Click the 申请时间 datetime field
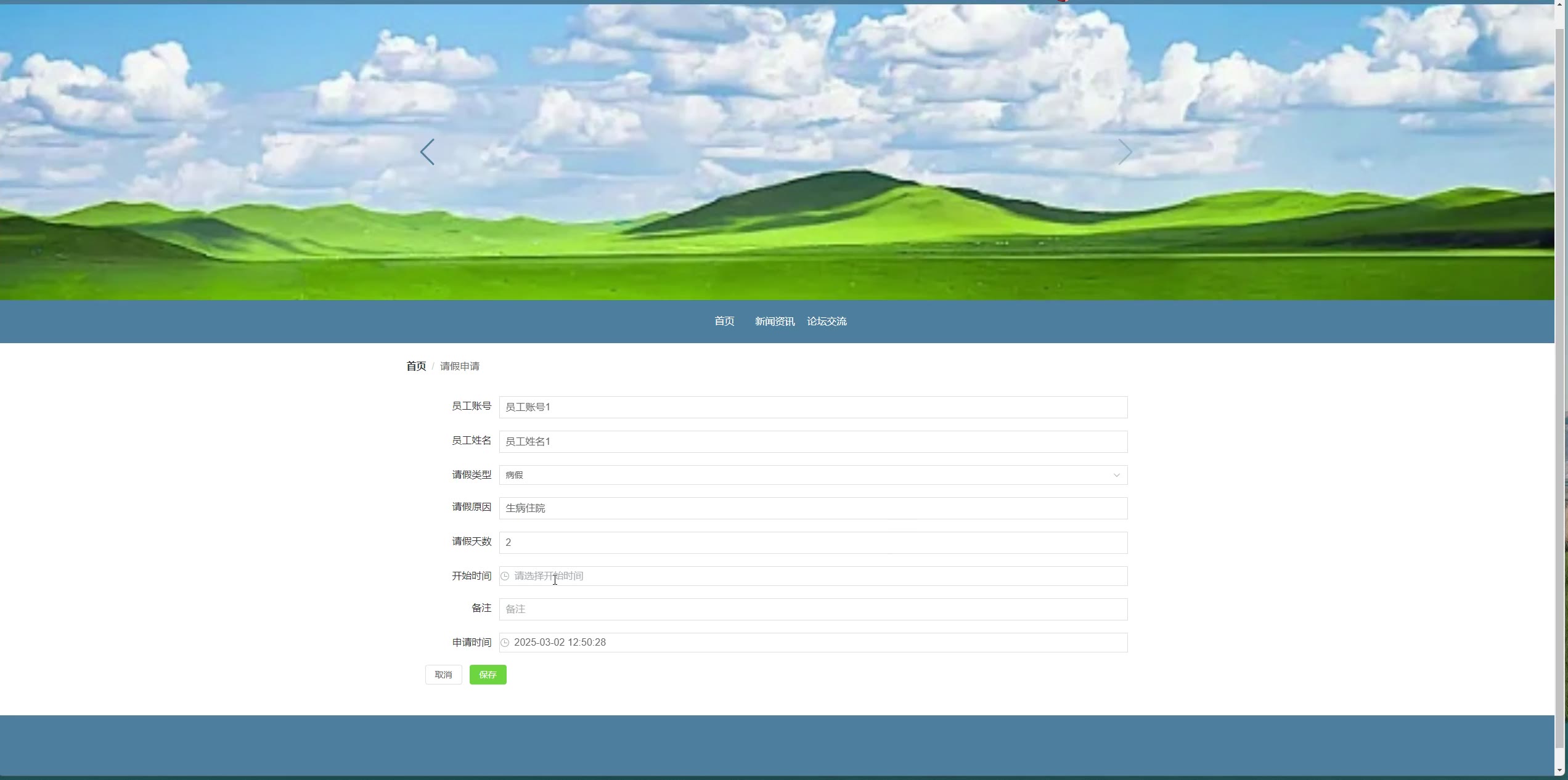 [x=813, y=643]
